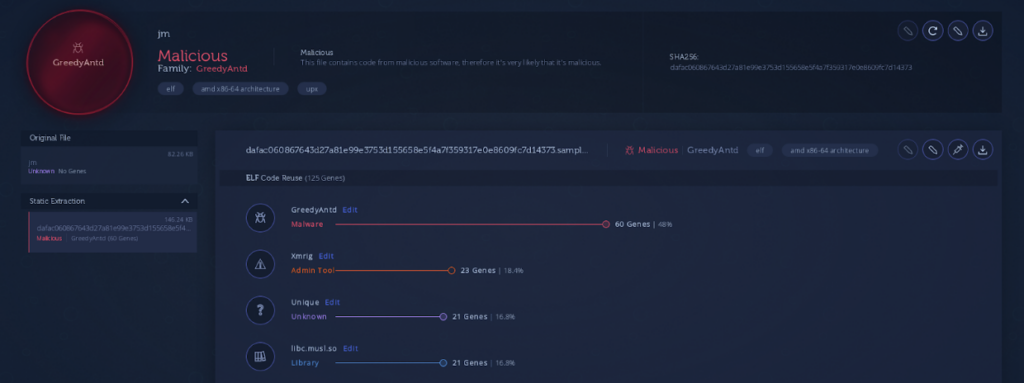1024x383 pixels.
Task: Click the GreedyAntd family name in header
Action: click(x=221, y=68)
